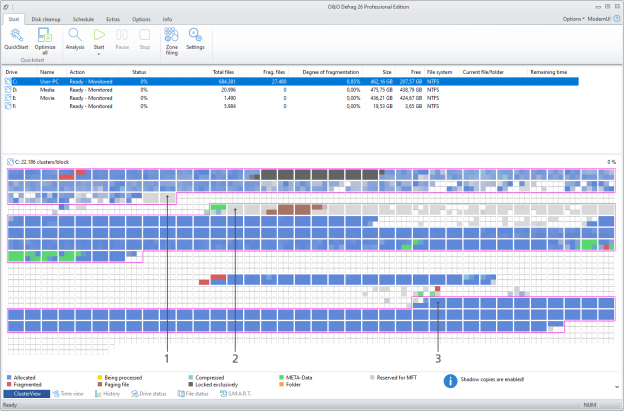Image resolution: width=624 pixels, height=411 pixels.
Task: Open the Options dropdown at top right
Action: tap(573, 19)
